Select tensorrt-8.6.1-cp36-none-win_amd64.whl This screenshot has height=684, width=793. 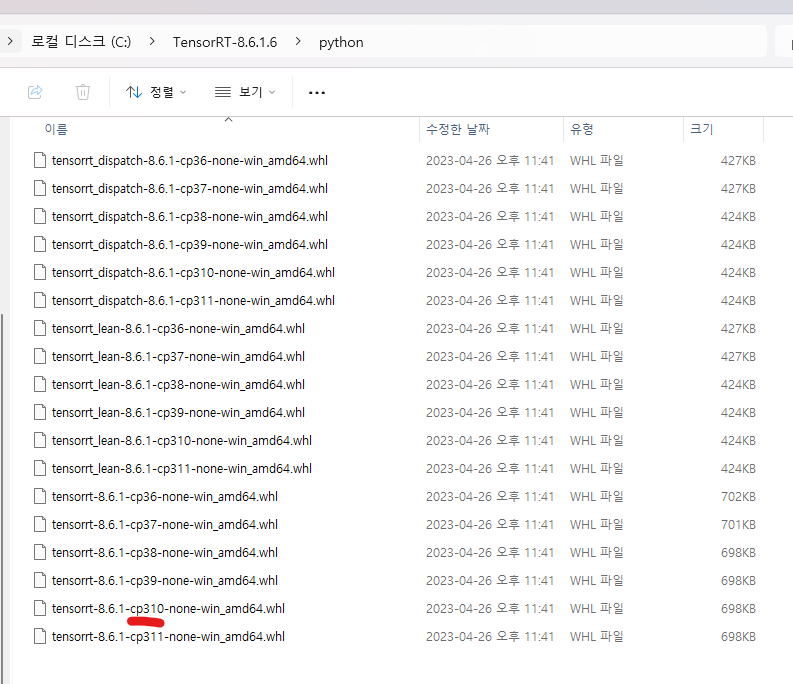[x=165, y=496]
